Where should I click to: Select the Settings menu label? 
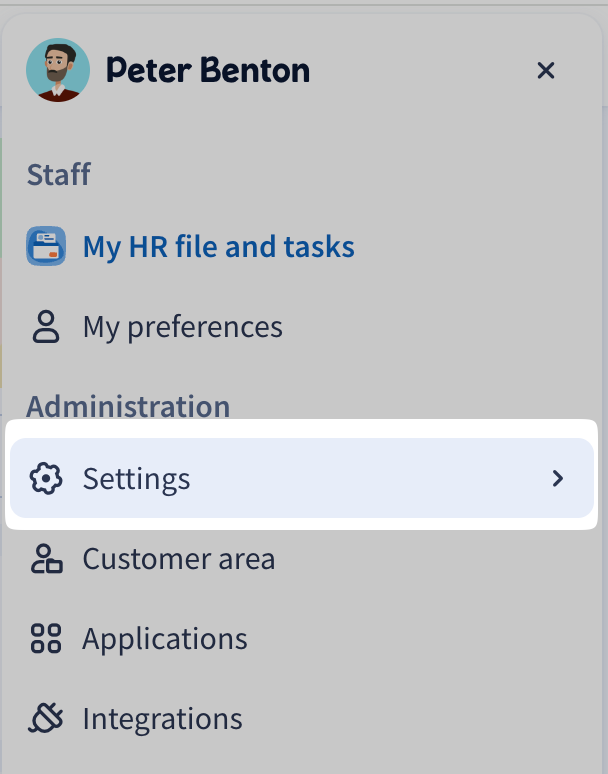click(136, 479)
